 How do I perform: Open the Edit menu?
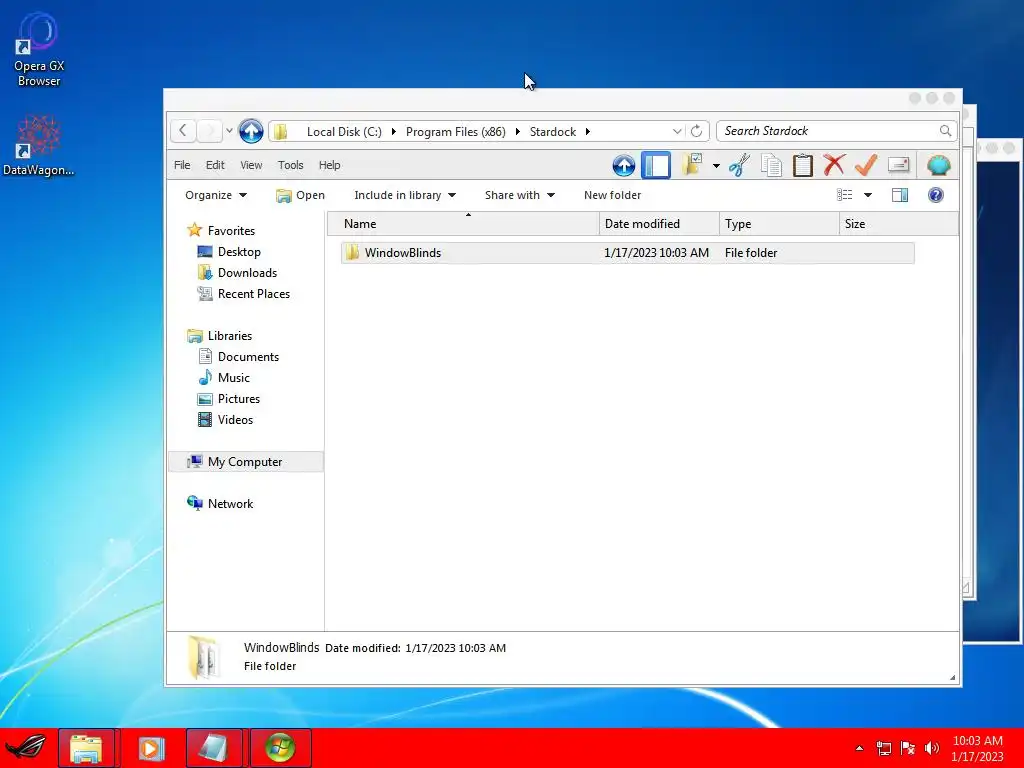[215, 165]
